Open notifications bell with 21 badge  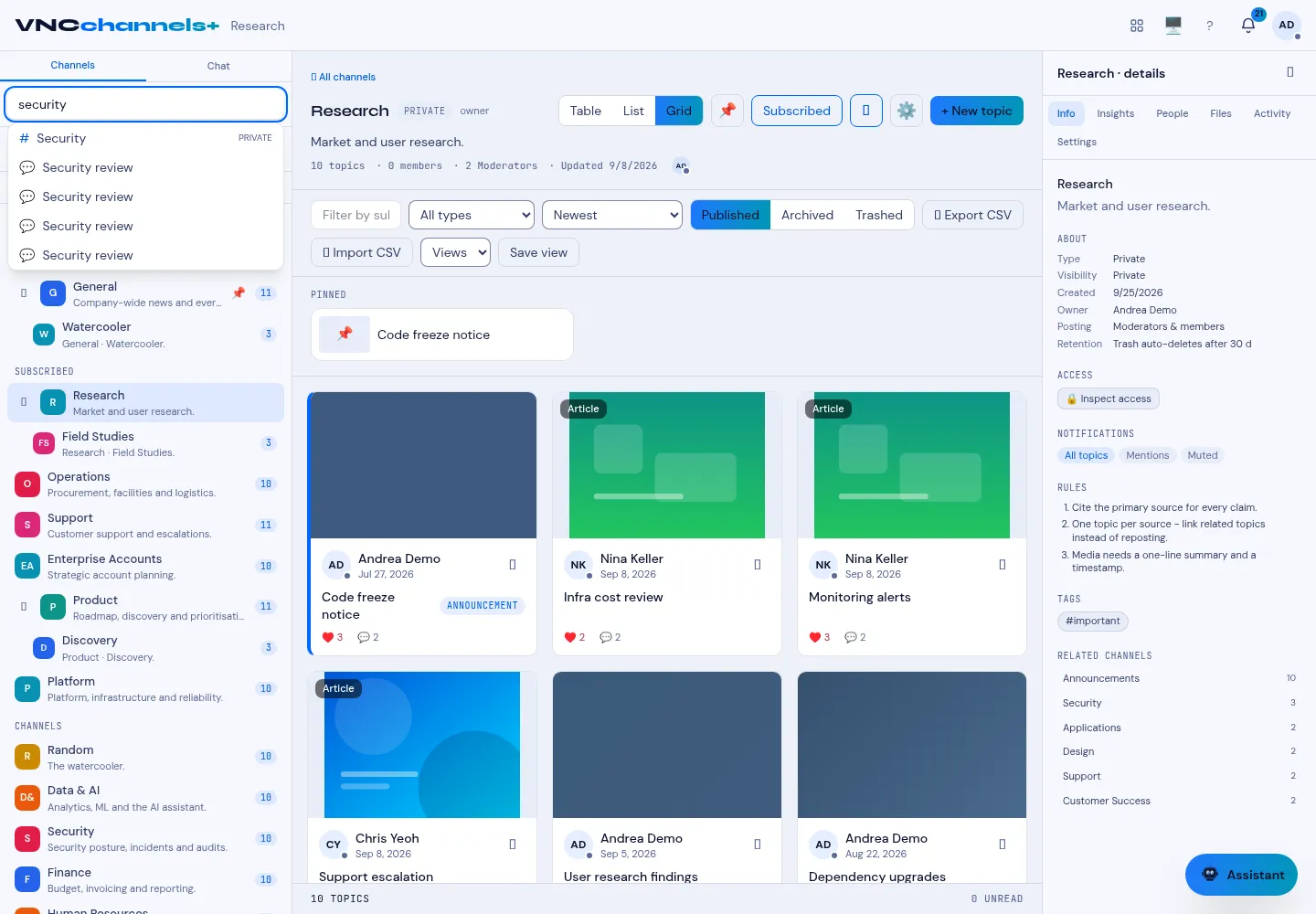(1248, 26)
